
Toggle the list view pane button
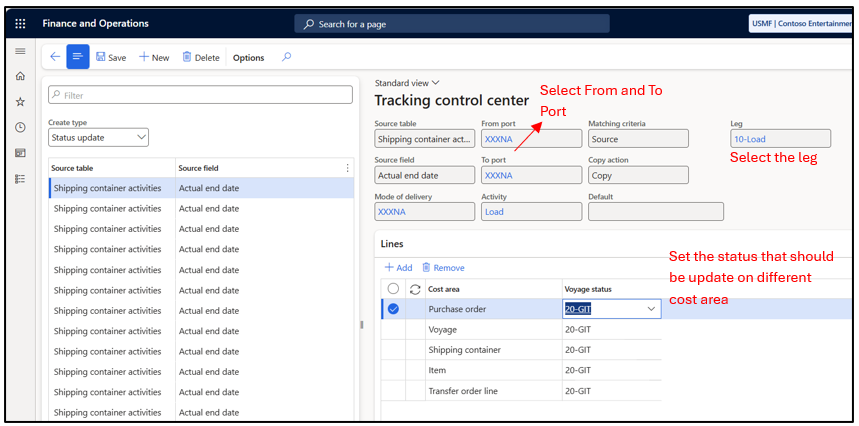[78, 57]
